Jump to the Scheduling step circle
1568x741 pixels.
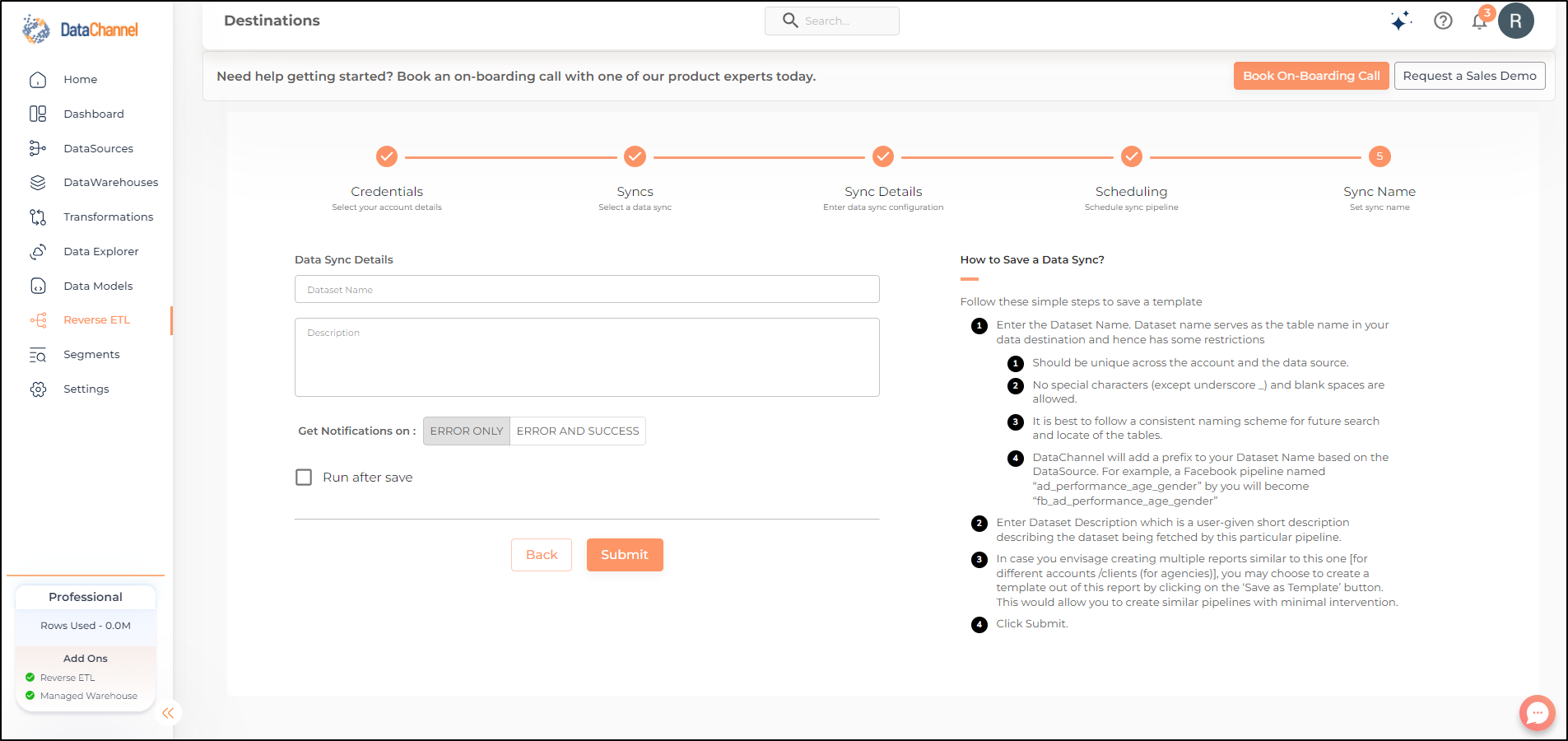[1132, 156]
